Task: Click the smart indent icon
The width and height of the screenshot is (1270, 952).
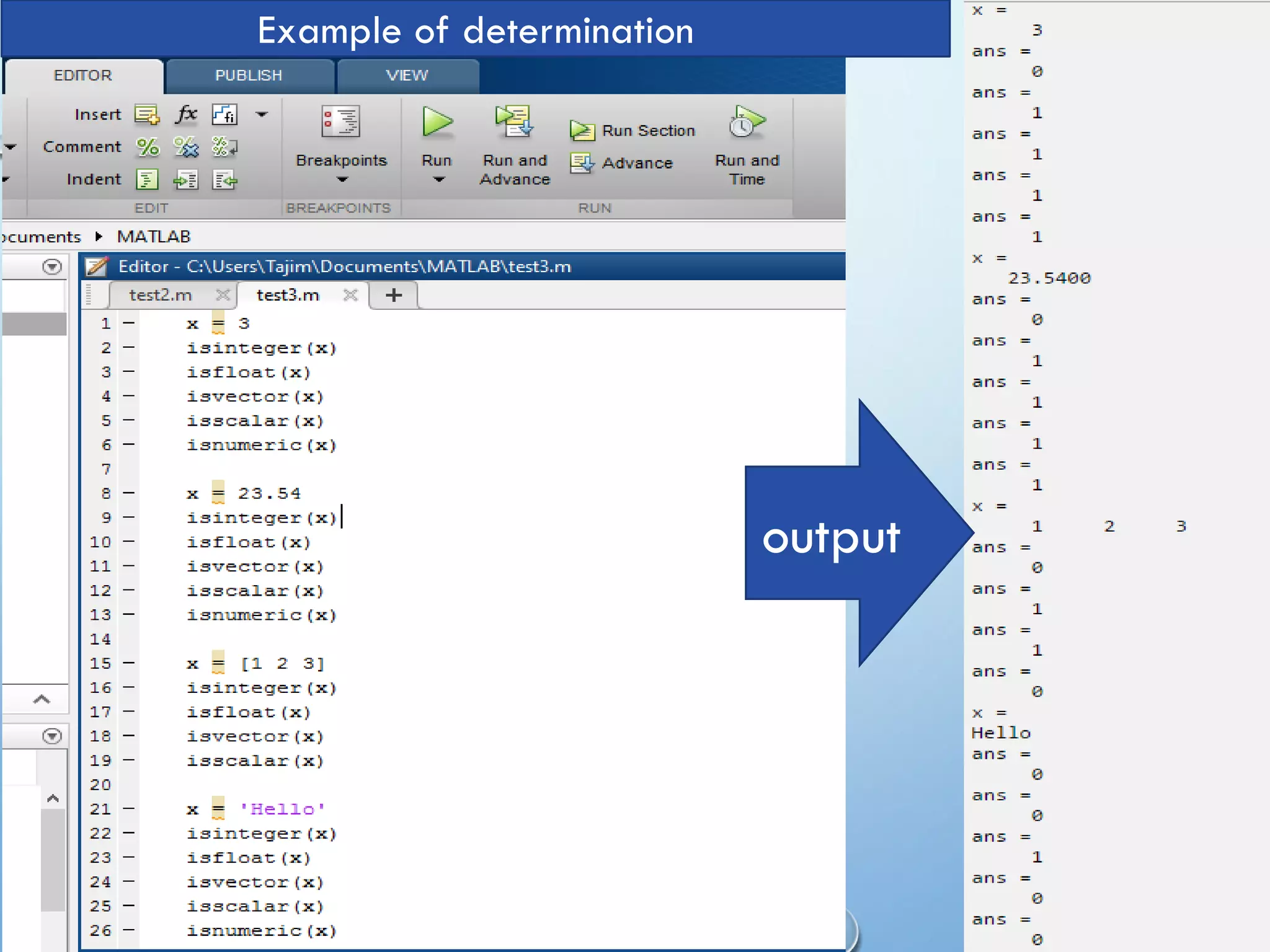Action: click(x=147, y=180)
